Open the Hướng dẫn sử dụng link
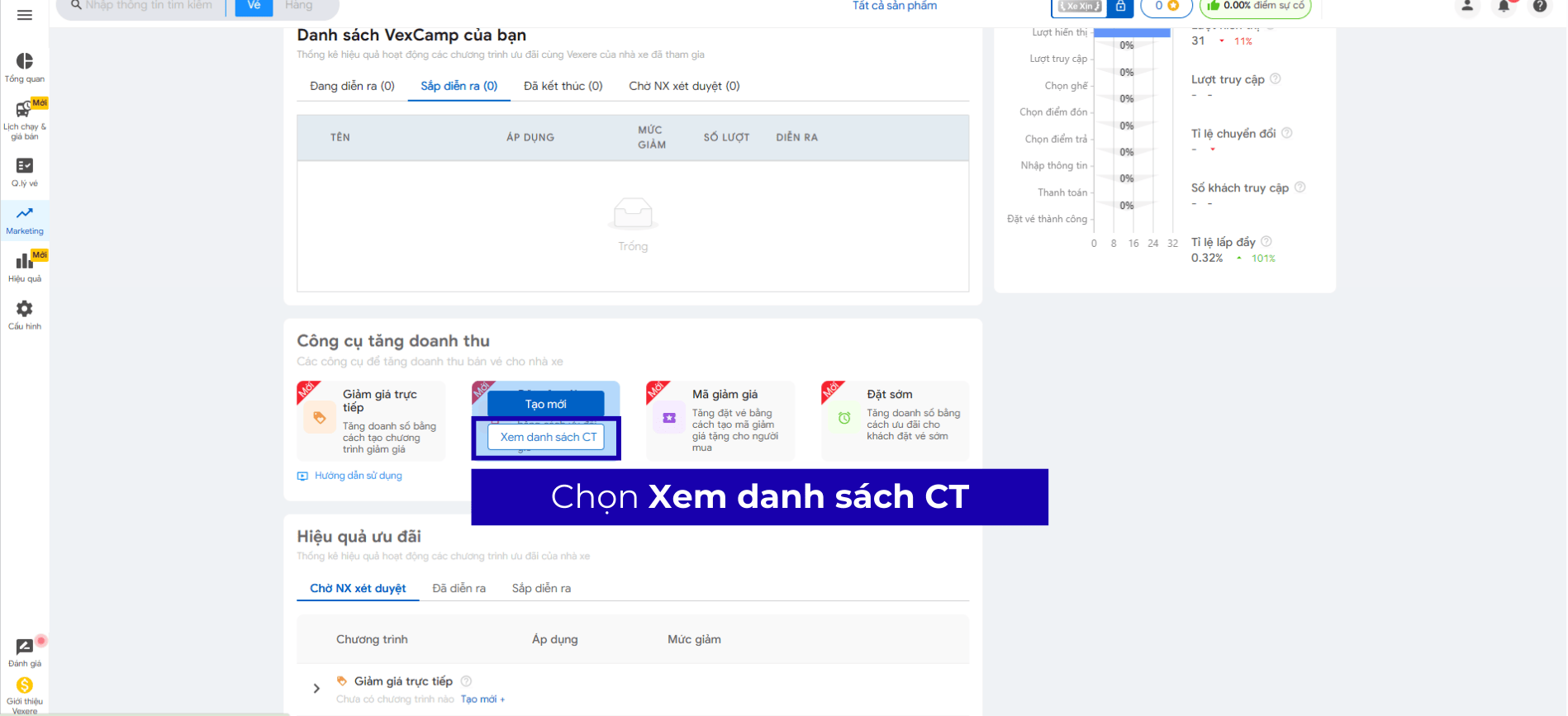Image resolution: width=1568 pixels, height=716 pixels. coord(358,476)
